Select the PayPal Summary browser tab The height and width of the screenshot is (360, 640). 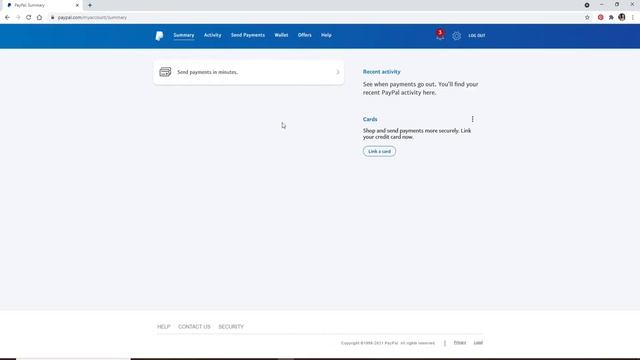pos(43,5)
